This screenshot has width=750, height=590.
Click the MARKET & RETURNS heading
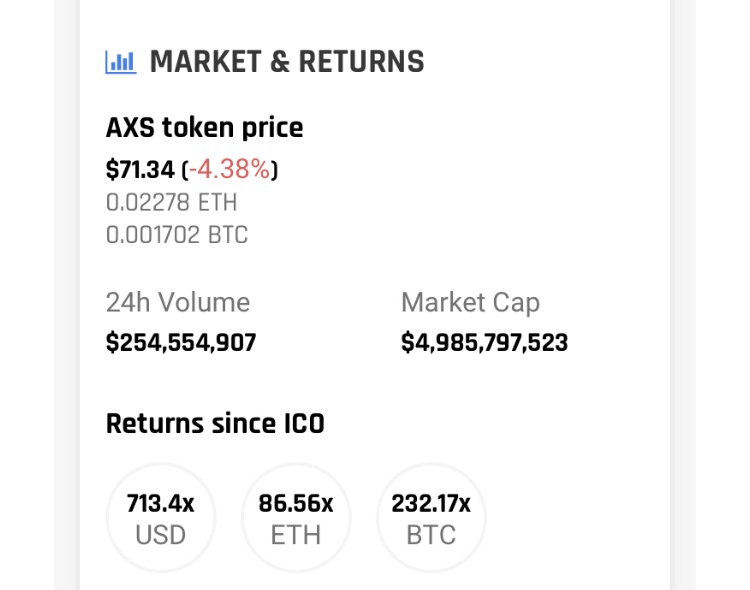pyautogui.click(x=287, y=62)
